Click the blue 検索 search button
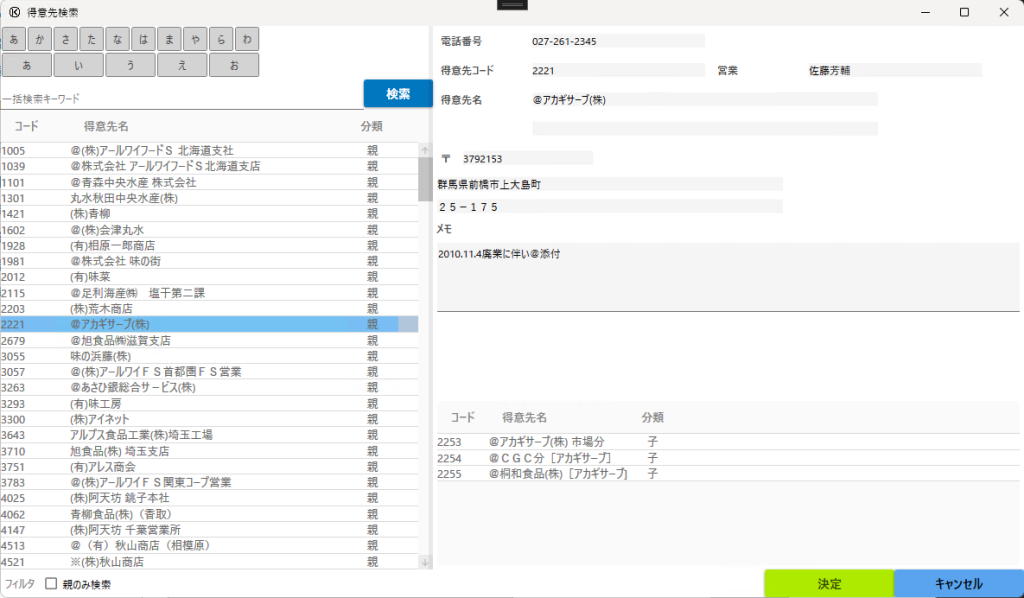Viewport: 1024px width, 598px height. pyautogui.click(x=398, y=93)
